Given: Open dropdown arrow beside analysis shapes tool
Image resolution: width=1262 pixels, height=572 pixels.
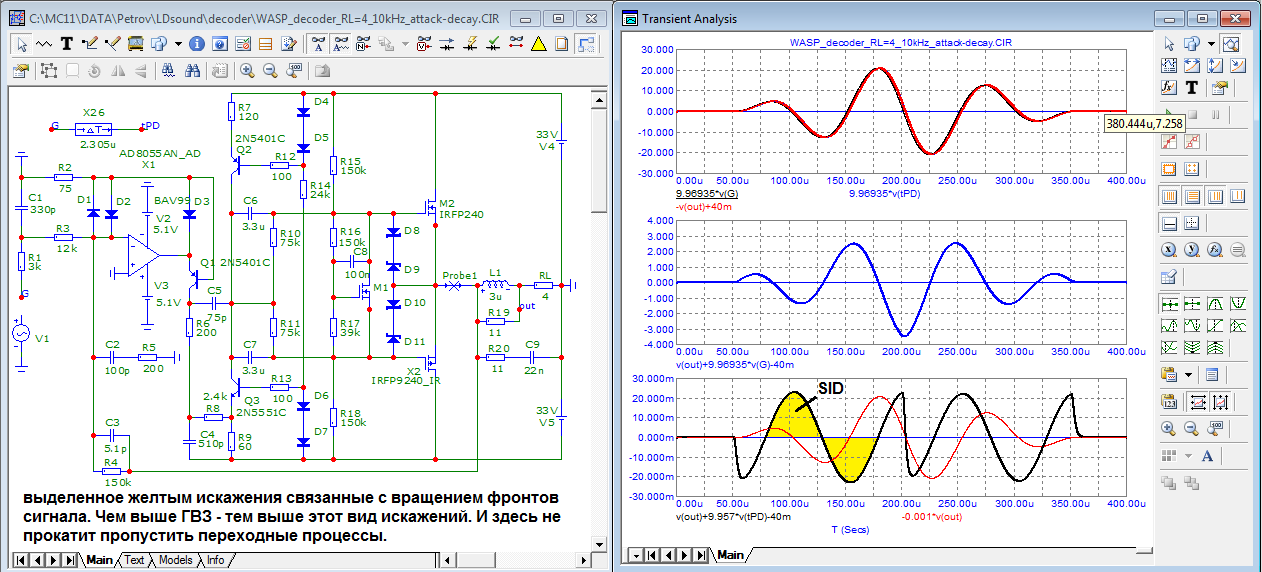Looking at the screenshot, I should point(1211,44).
